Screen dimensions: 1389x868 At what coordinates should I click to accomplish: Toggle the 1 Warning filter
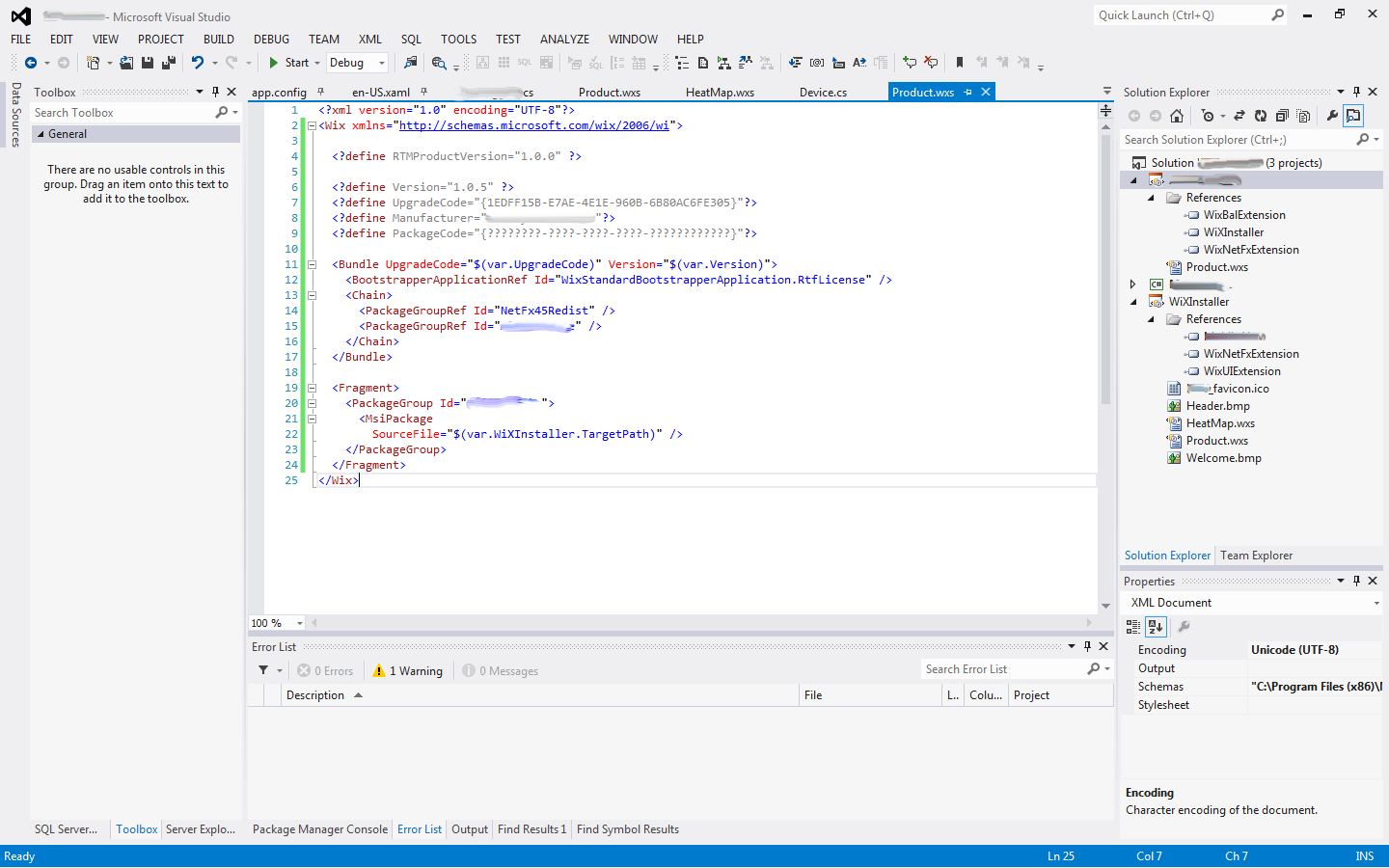click(408, 671)
